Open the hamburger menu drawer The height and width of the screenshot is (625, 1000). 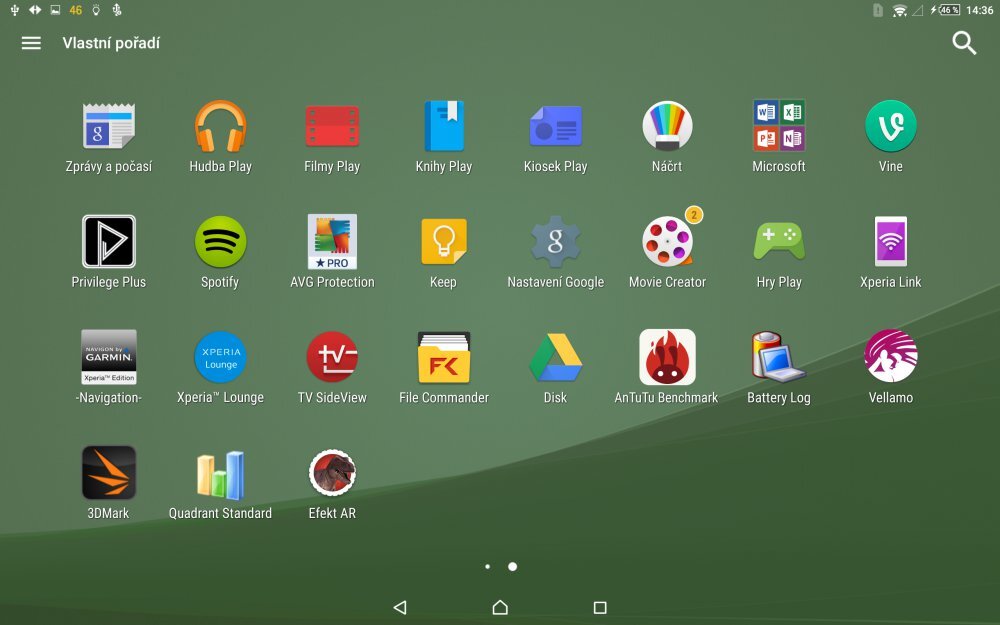point(31,43)
